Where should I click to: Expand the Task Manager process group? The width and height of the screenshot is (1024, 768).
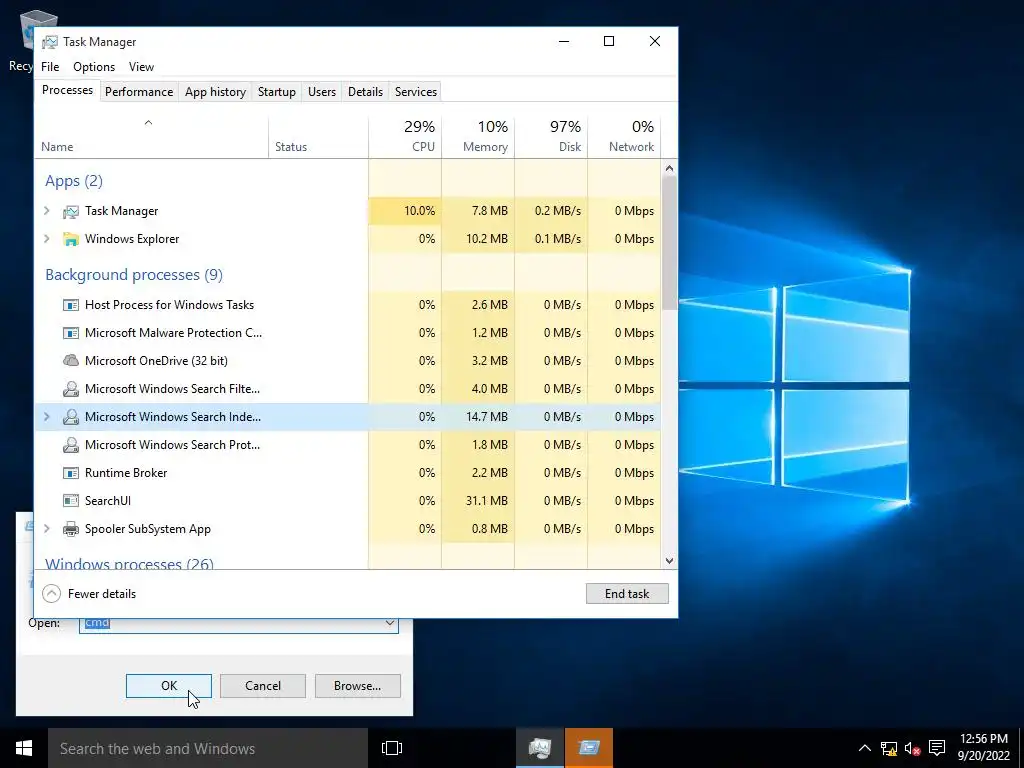click(46, 211)
